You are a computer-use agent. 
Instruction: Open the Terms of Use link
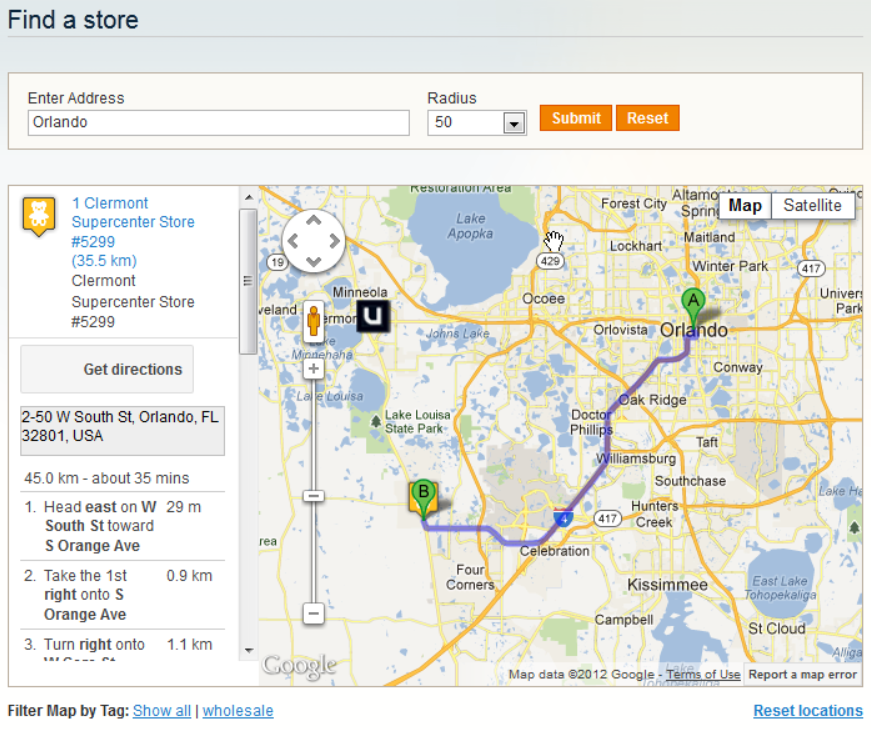pos(703,674)
